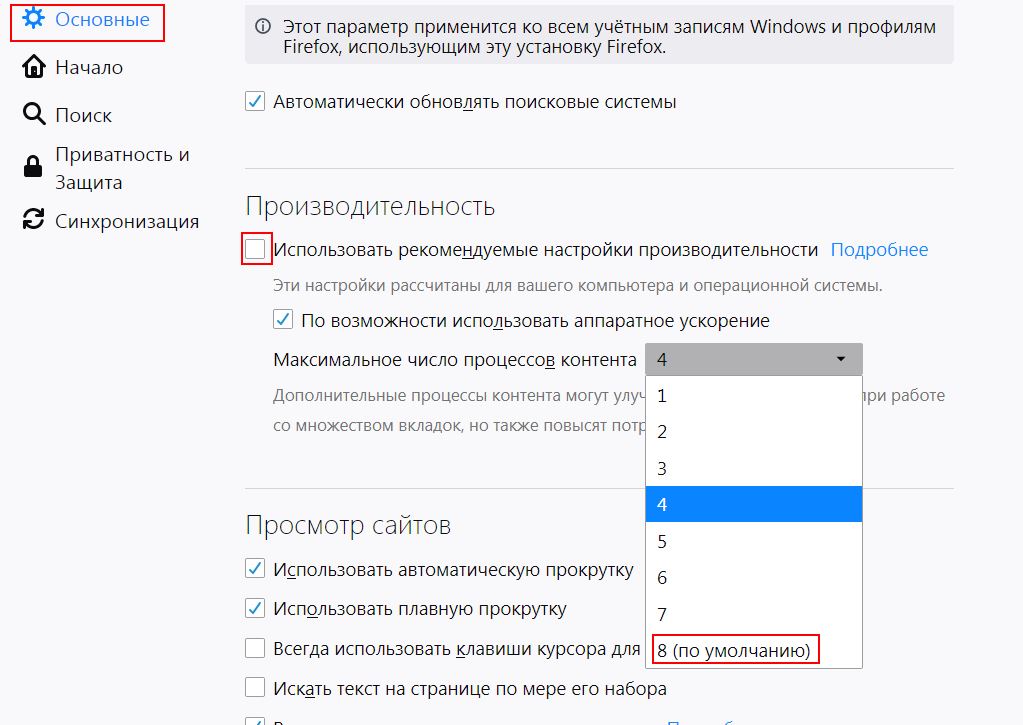Open the Поиск settings section
Viewport: 1023px width, 725px height.
click(84, 115)
